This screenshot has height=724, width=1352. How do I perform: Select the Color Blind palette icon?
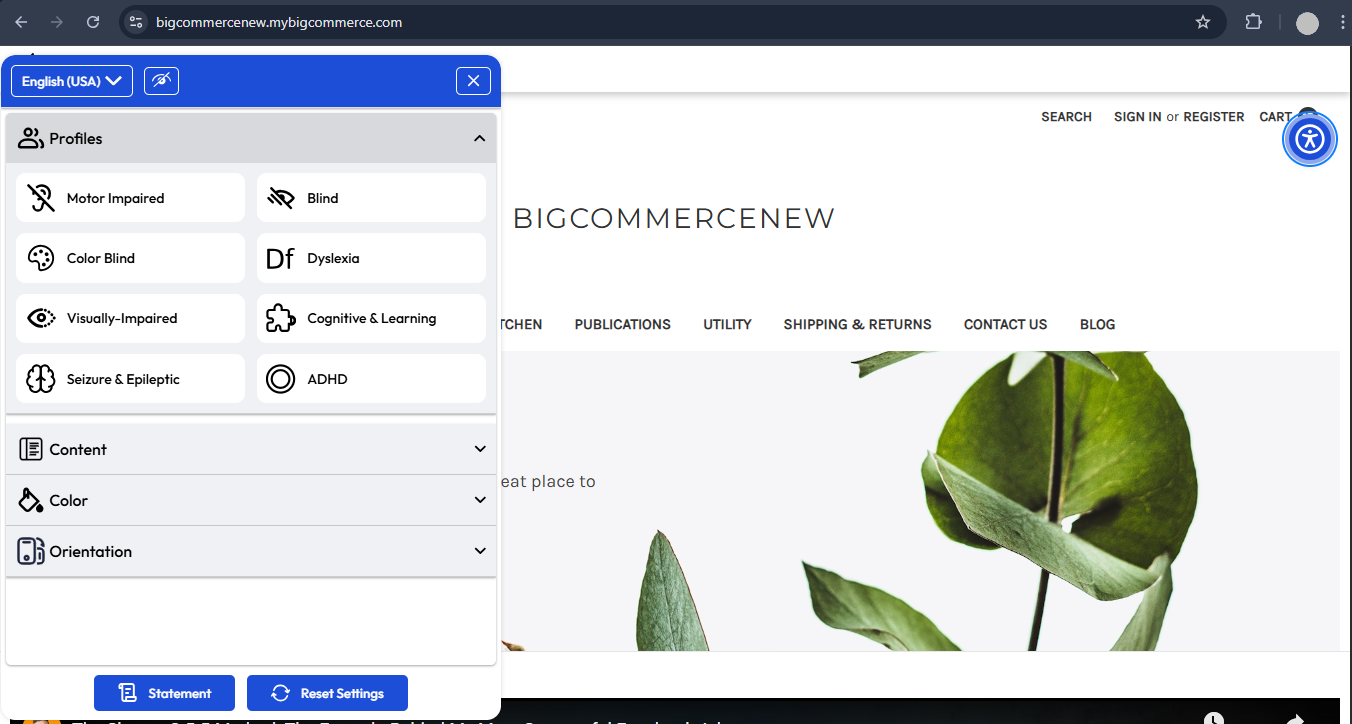pos(40,257)
